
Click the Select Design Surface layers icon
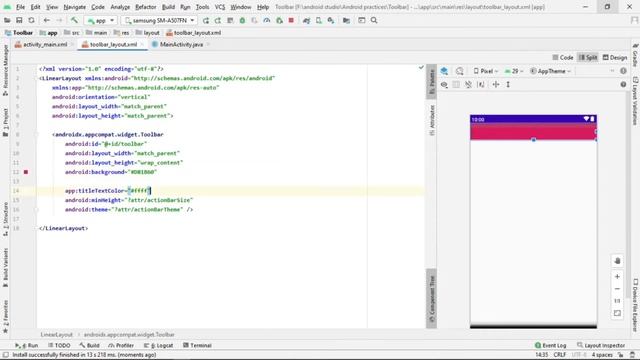(x=444, y=71)
